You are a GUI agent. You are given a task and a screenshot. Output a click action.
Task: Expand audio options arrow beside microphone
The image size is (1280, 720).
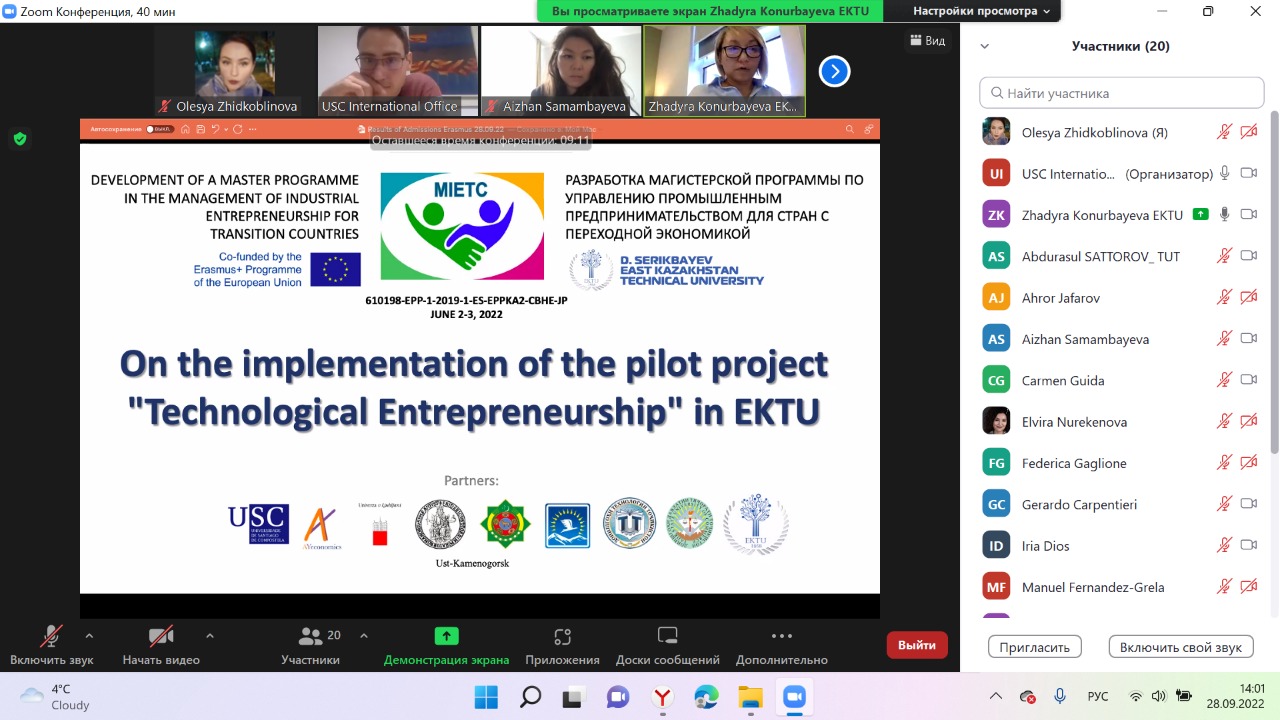point(89,635)
